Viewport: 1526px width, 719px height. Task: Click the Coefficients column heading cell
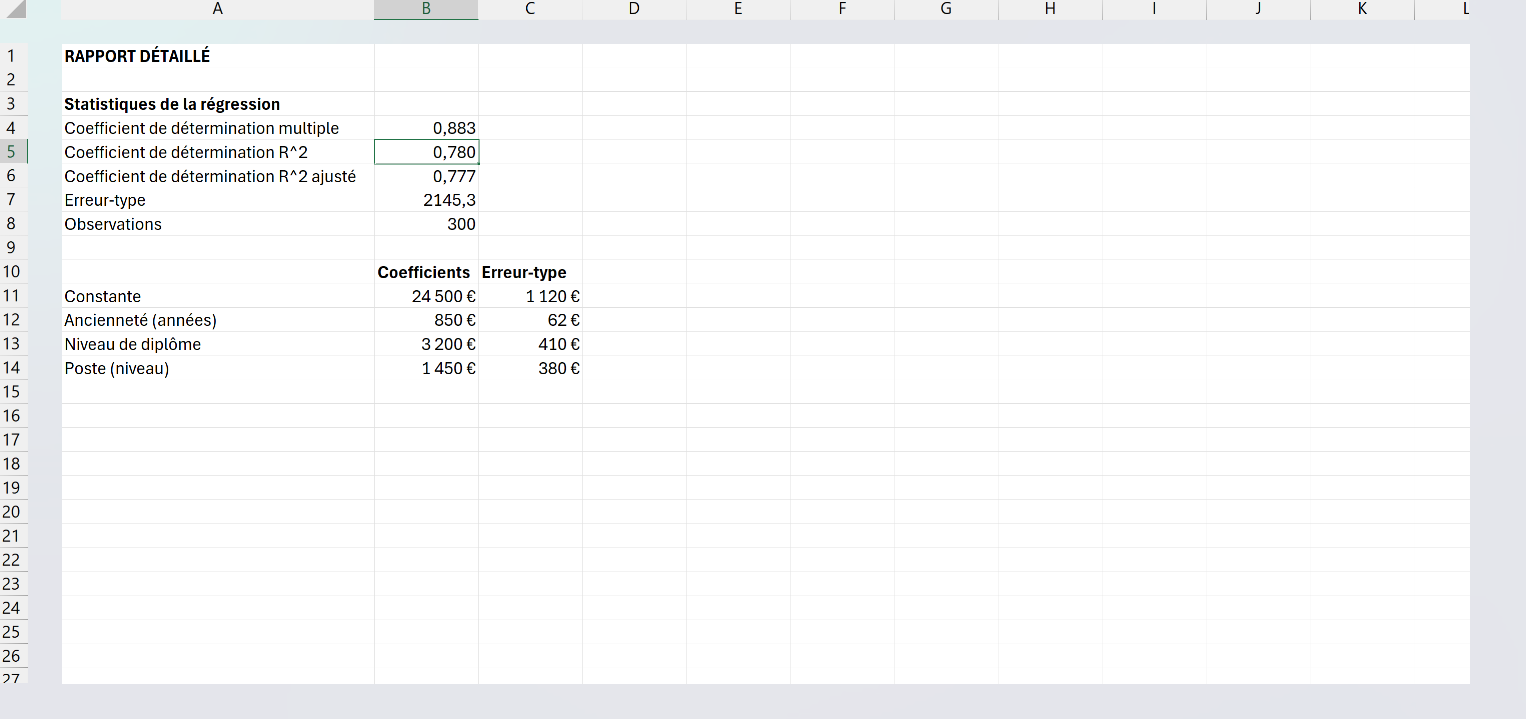pos(426,272)
